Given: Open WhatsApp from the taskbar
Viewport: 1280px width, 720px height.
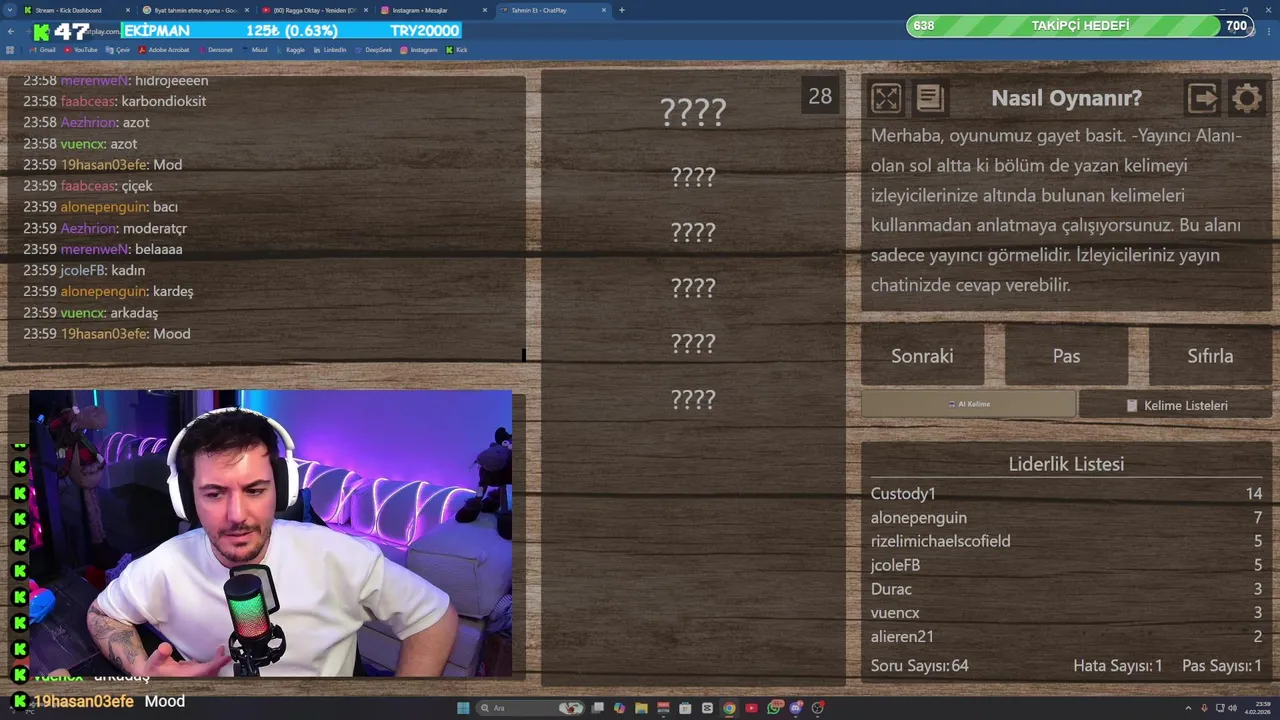Looking at the screenshot, I should (774, 708).
